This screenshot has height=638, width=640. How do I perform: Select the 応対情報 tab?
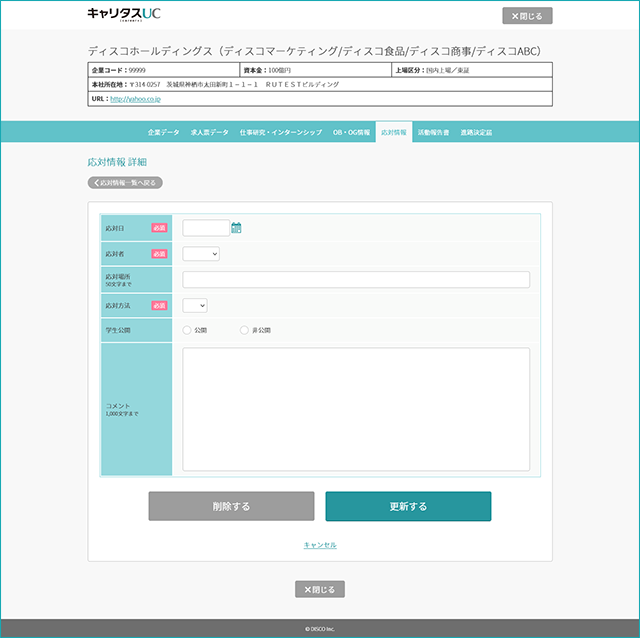(x=394, y=132)
